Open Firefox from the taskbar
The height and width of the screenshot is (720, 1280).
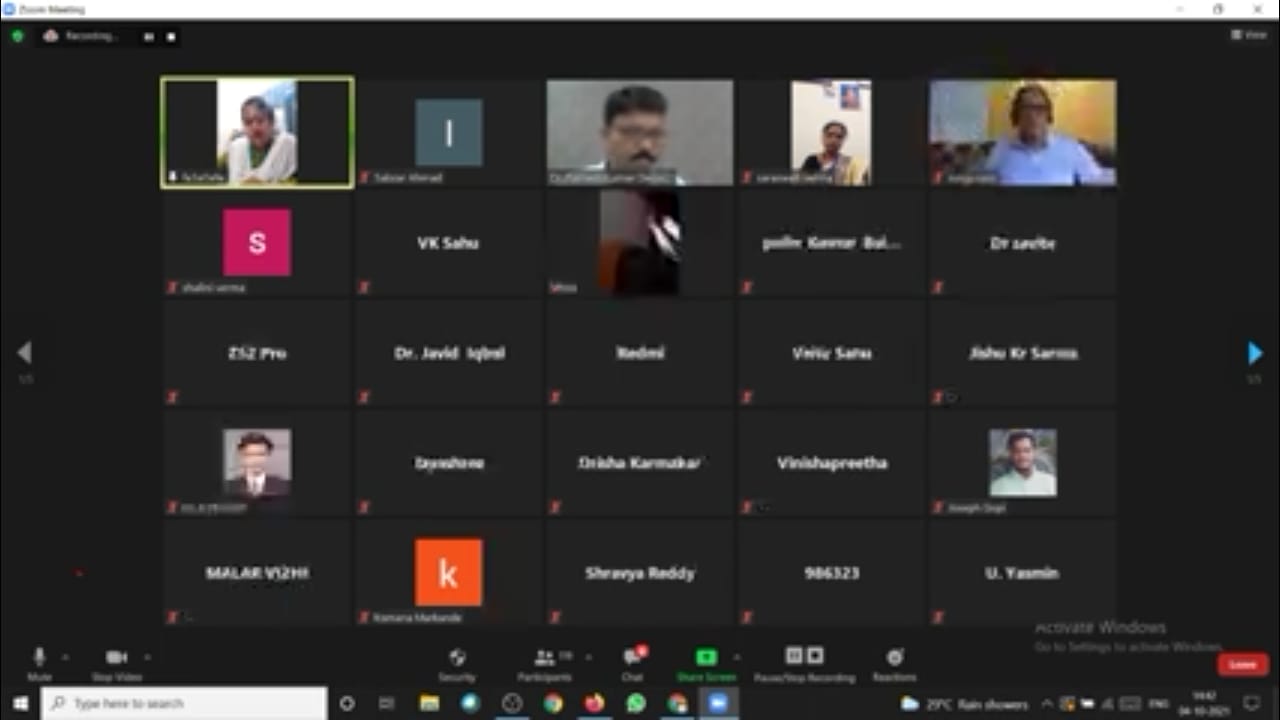coord(594,703)
